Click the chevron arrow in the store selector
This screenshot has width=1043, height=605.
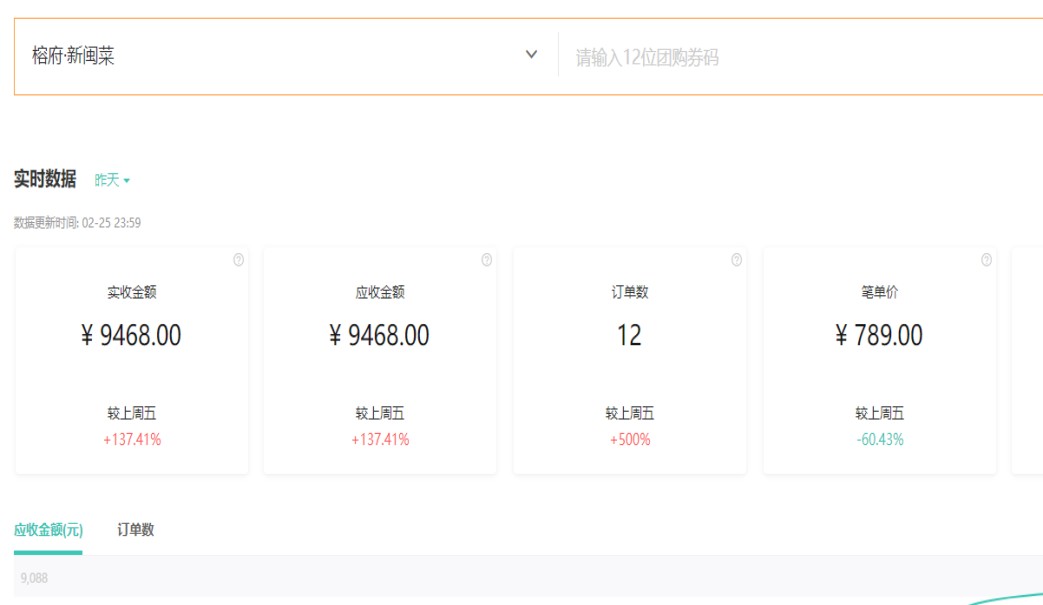[531, 55]
